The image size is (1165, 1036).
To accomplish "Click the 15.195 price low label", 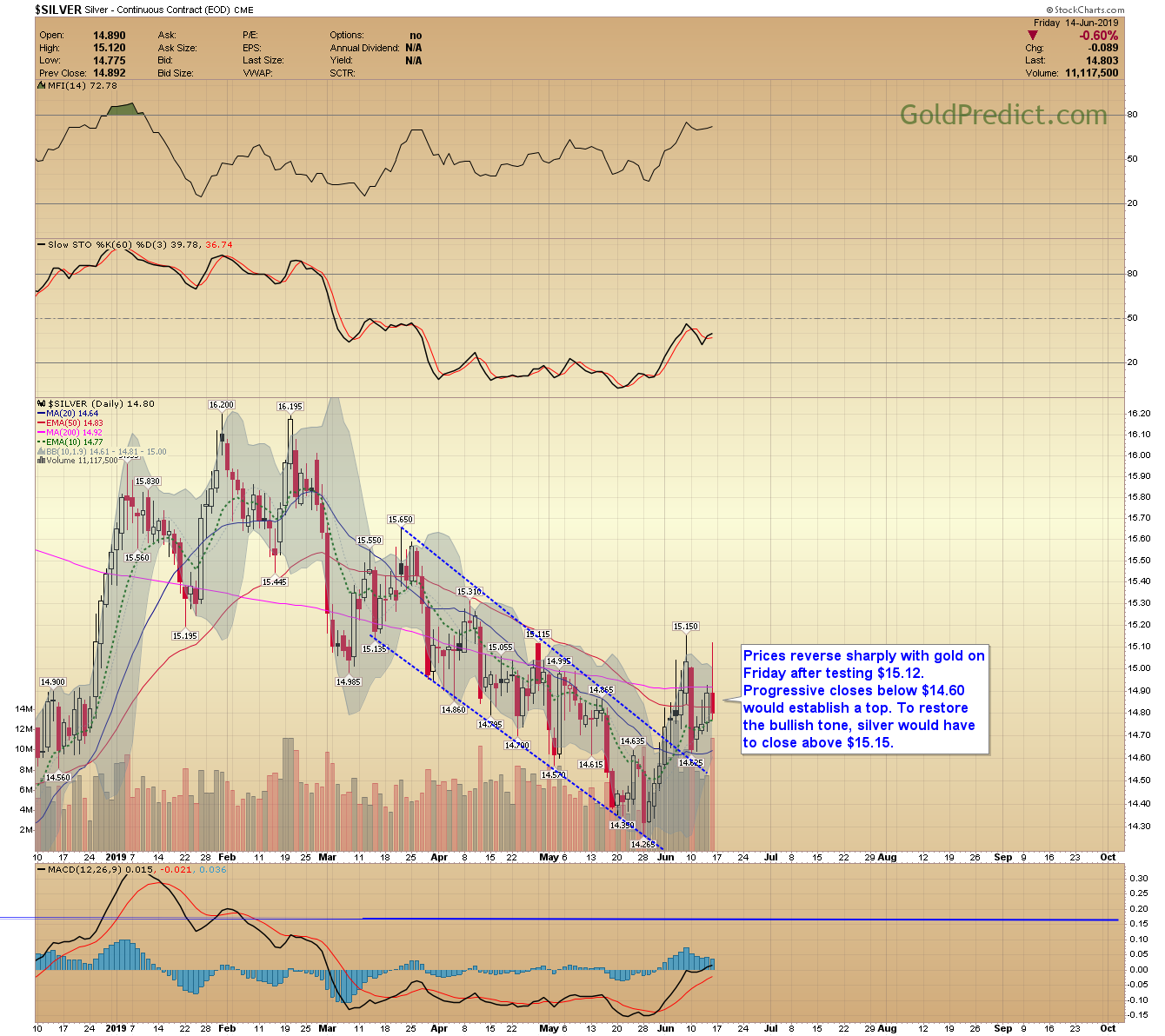I will (x=184, y=636).
